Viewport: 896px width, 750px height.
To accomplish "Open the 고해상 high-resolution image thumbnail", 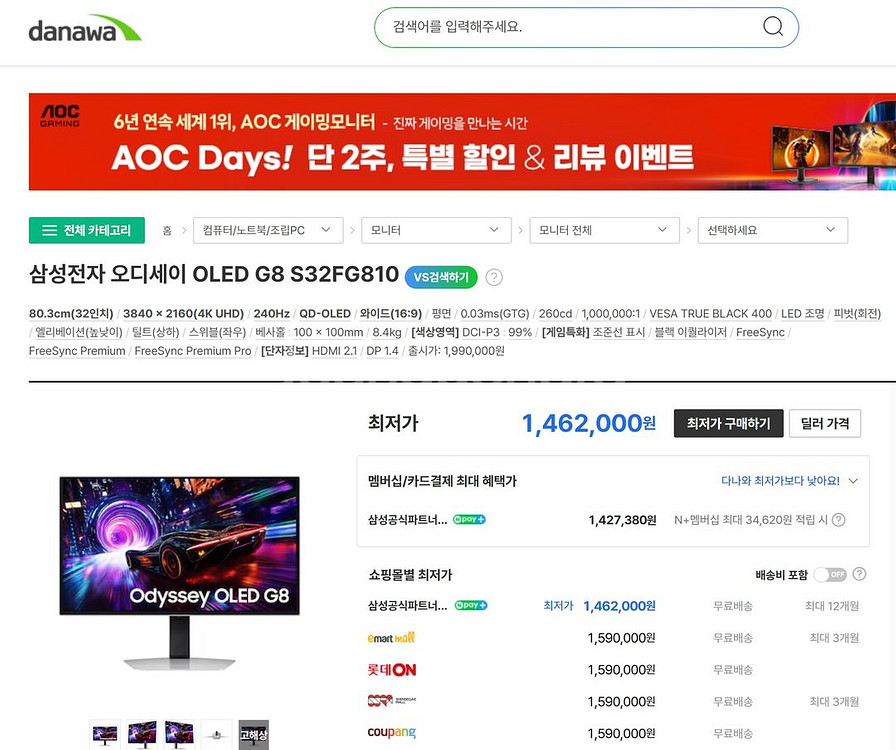I will coord(254,735).
